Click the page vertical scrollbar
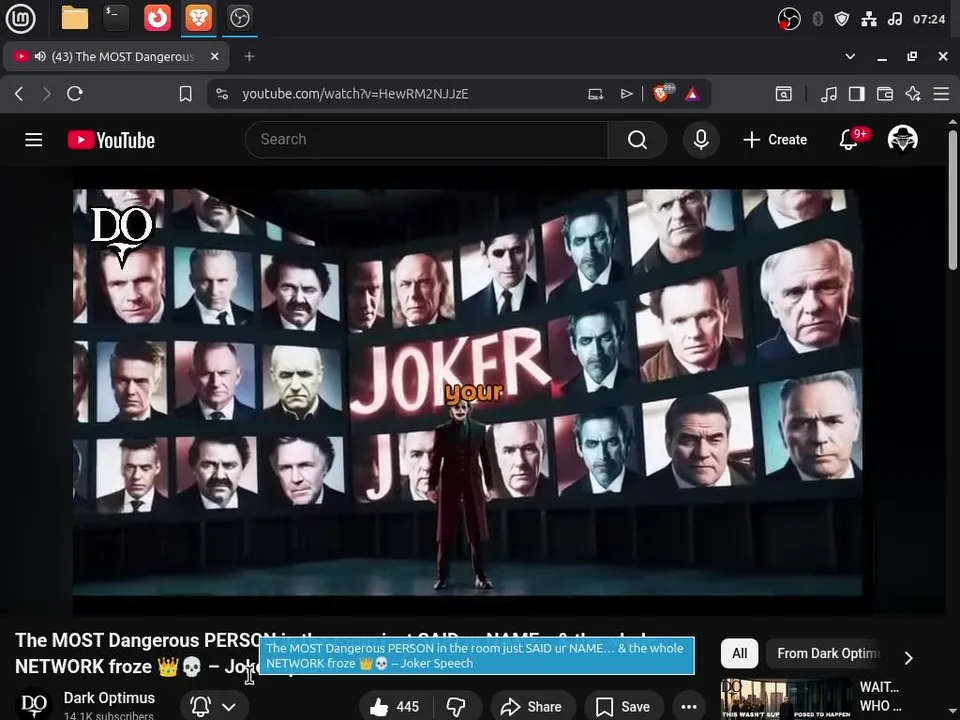The height and width of the screenshot is (720, 960). coord(953,198)
